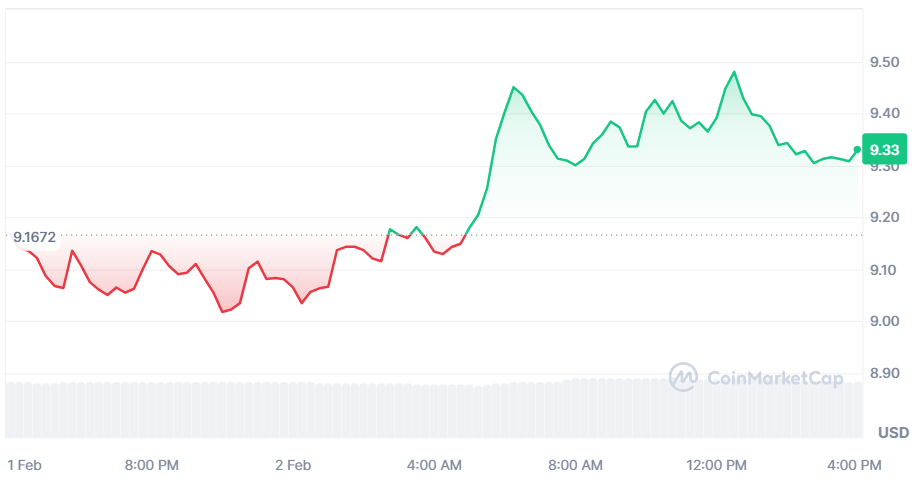Screen dimensions: 922x485
Task: Click the 9.10 price axis label
Action: (885, 269)
